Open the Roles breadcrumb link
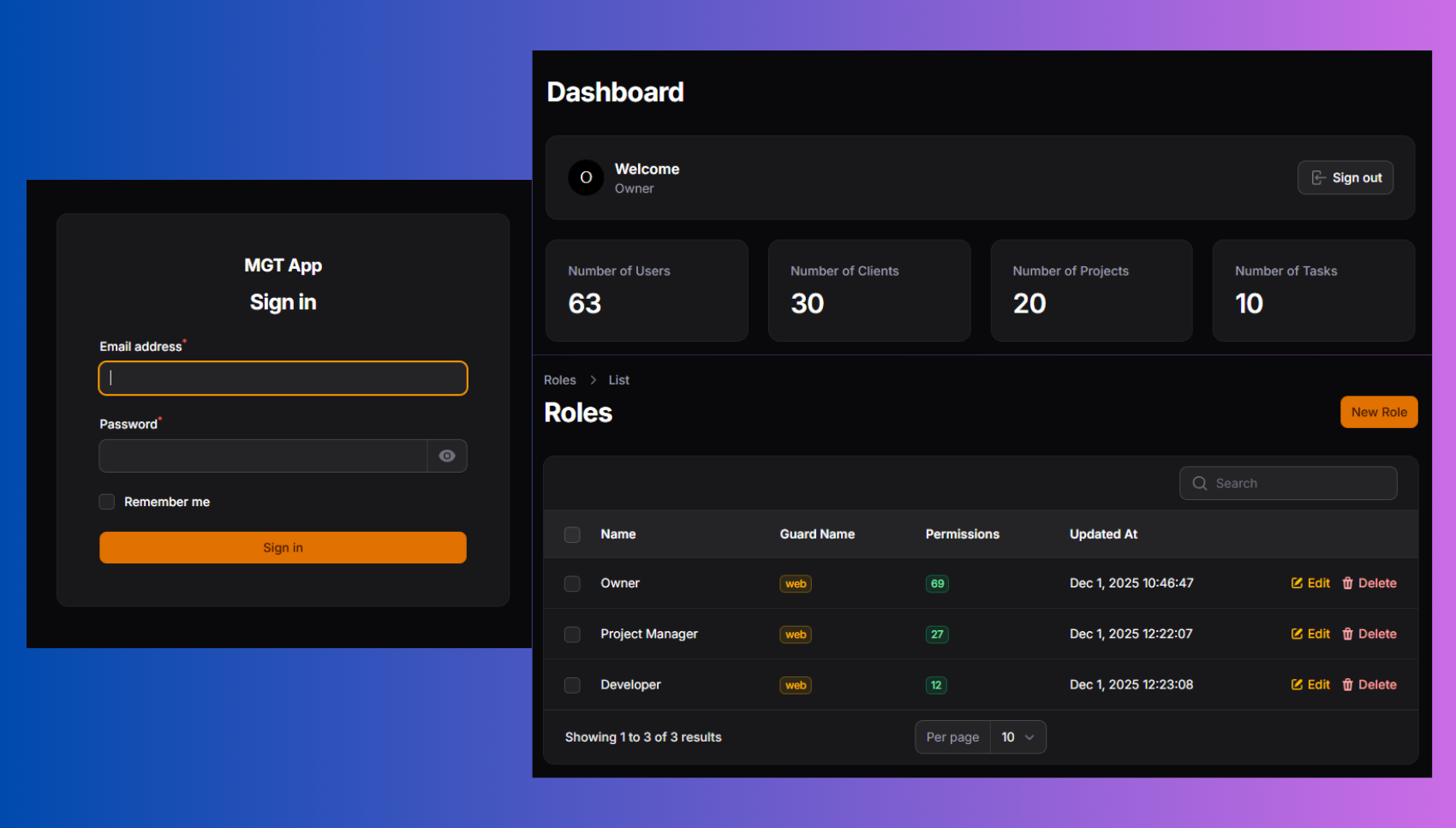 tap(560, 379)
